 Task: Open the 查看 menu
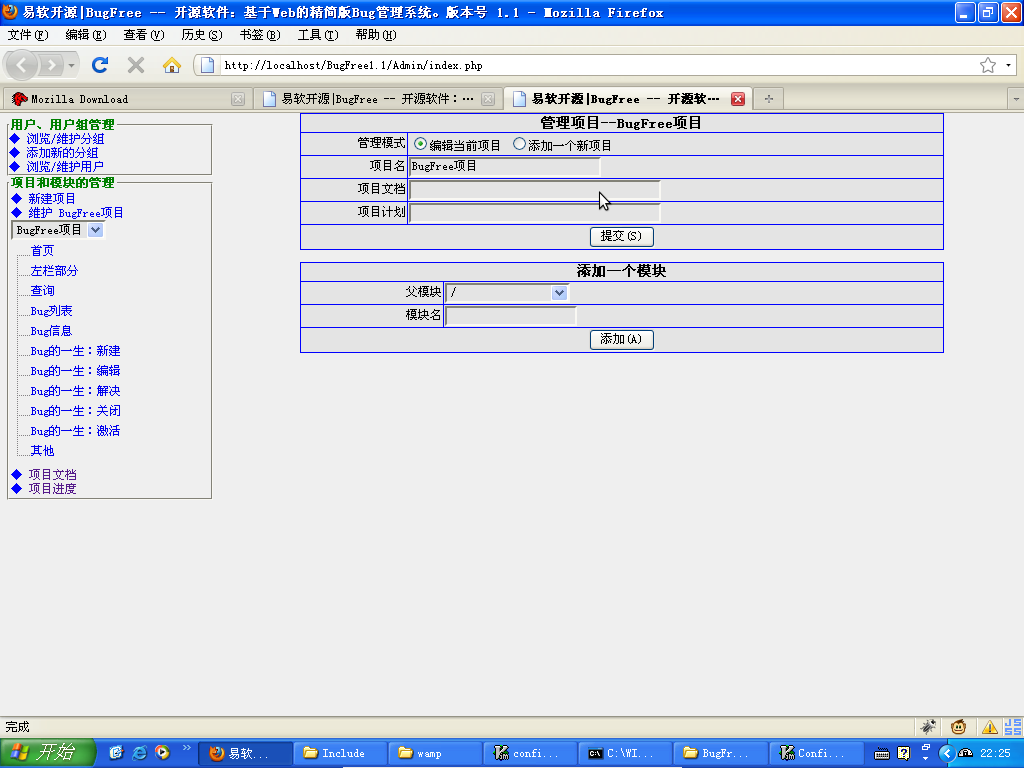144,35
